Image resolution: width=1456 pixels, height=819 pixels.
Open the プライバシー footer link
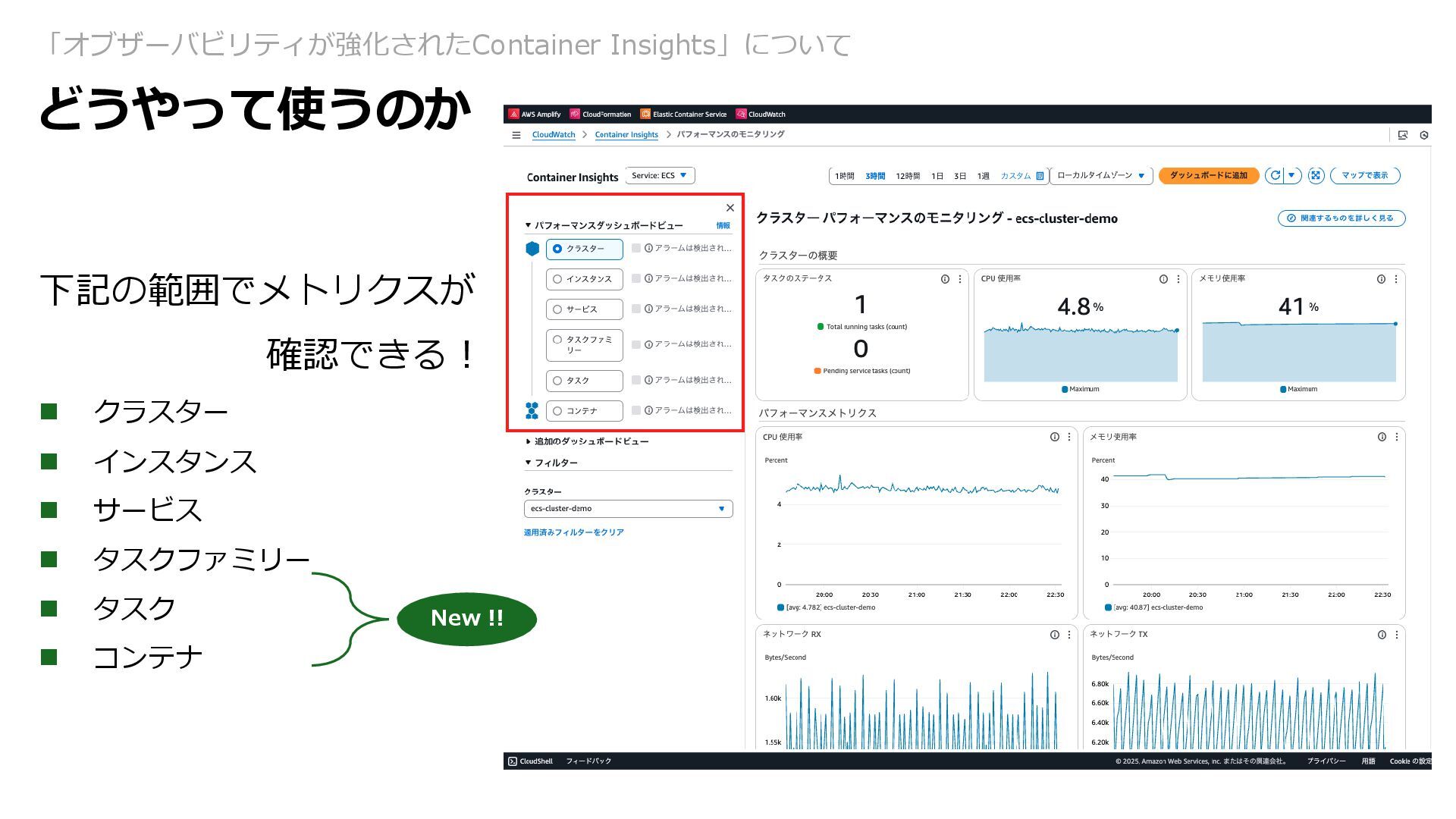pos(1326,761)
